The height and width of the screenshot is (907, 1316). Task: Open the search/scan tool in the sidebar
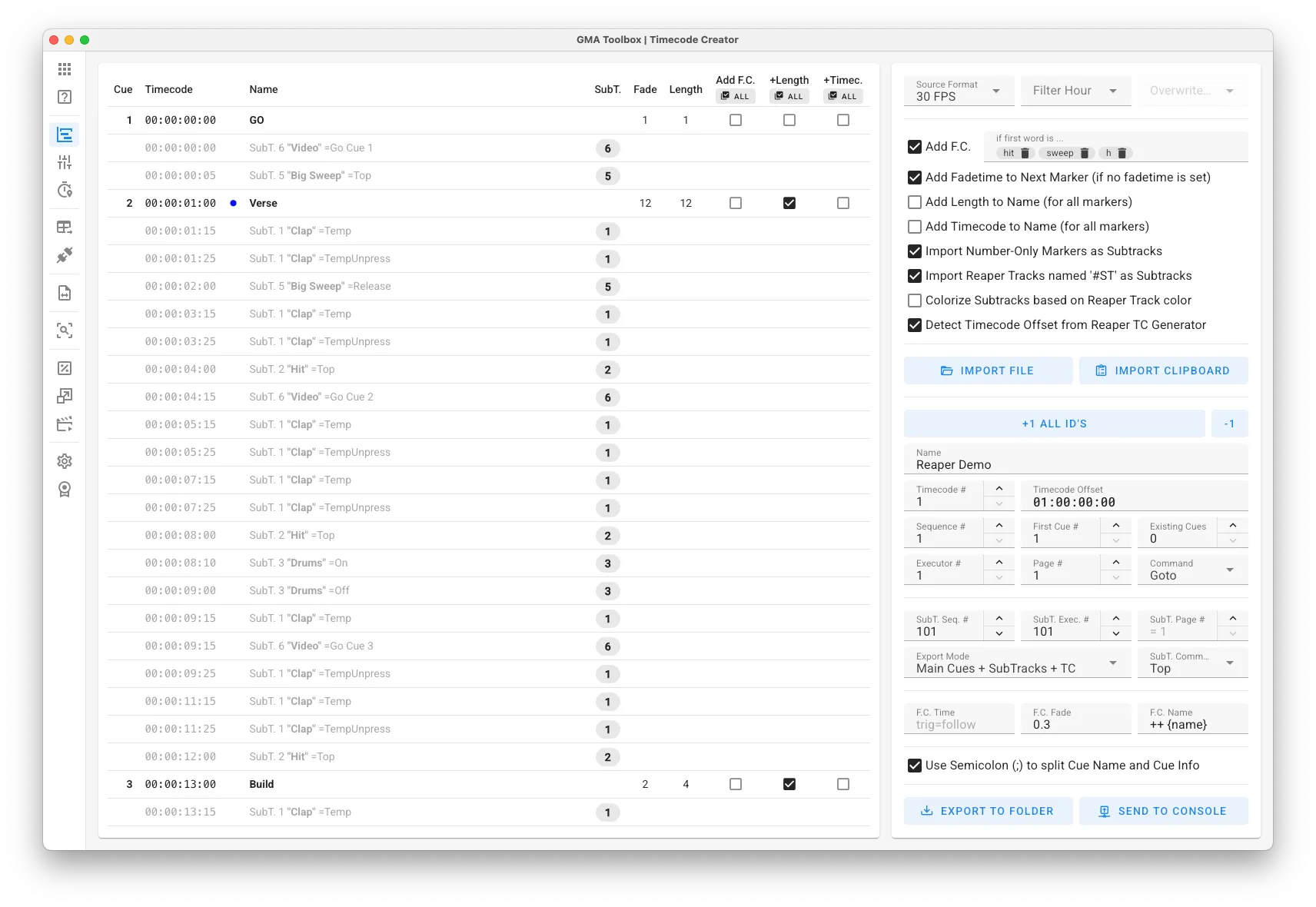tap(65, 331)
